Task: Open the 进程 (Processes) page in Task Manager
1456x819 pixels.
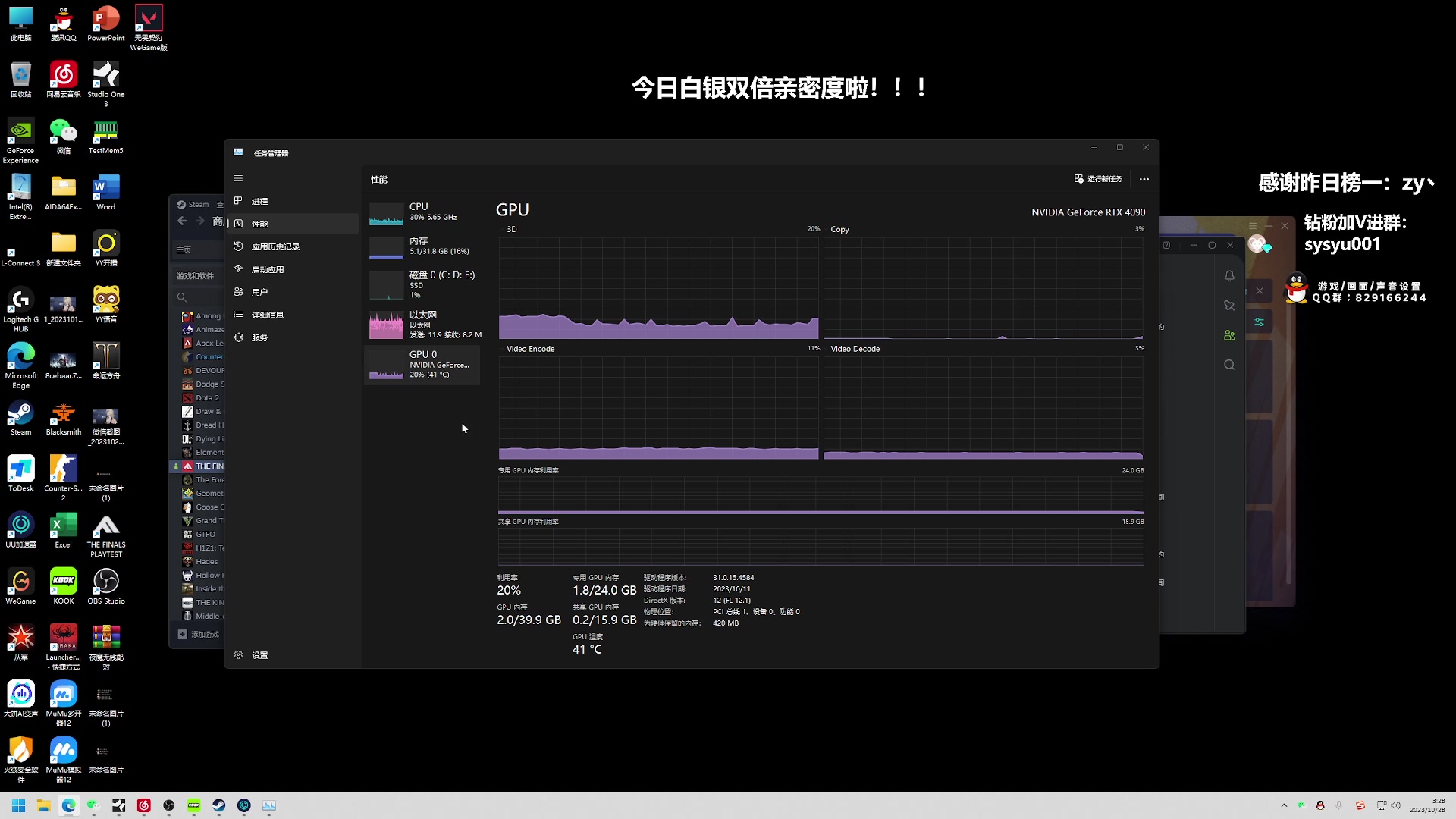Action: (x=292, y=201)
